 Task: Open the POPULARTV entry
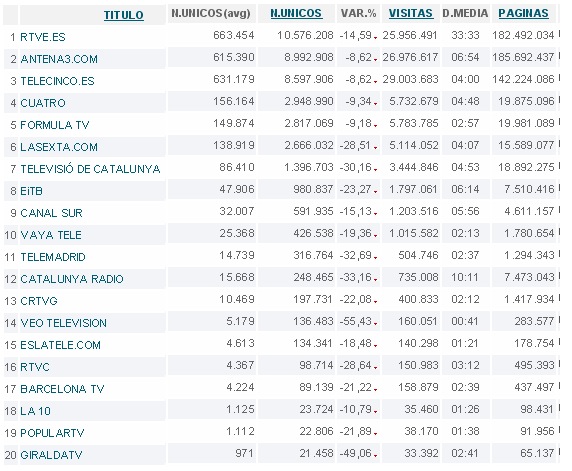[x=52, y=433]
